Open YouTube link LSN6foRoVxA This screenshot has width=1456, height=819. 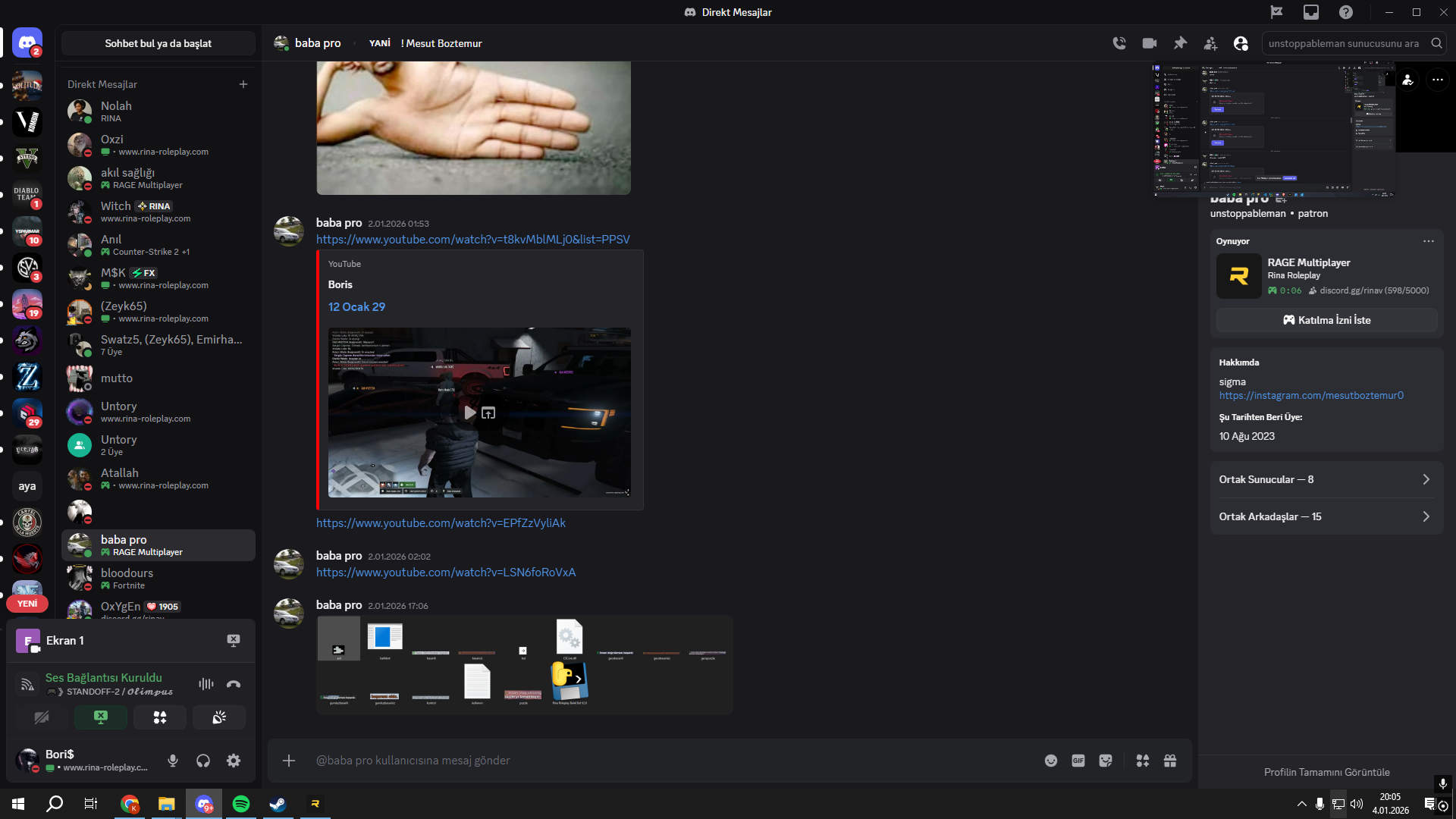pos(446,572)
